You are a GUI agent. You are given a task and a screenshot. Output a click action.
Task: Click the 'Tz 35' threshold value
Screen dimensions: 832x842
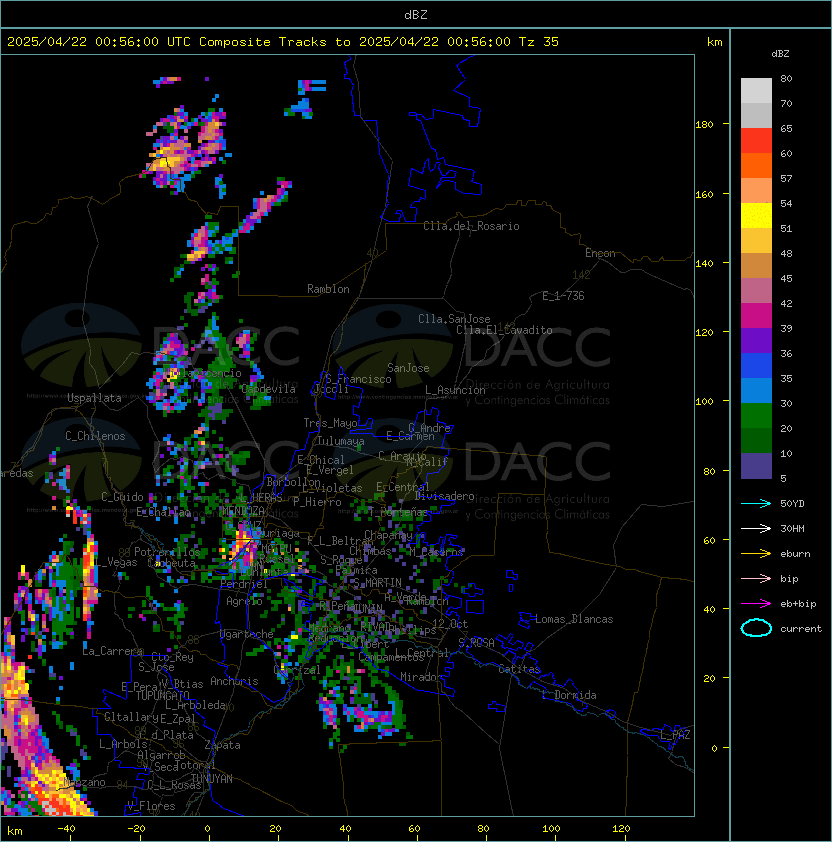tap(539, 42)
